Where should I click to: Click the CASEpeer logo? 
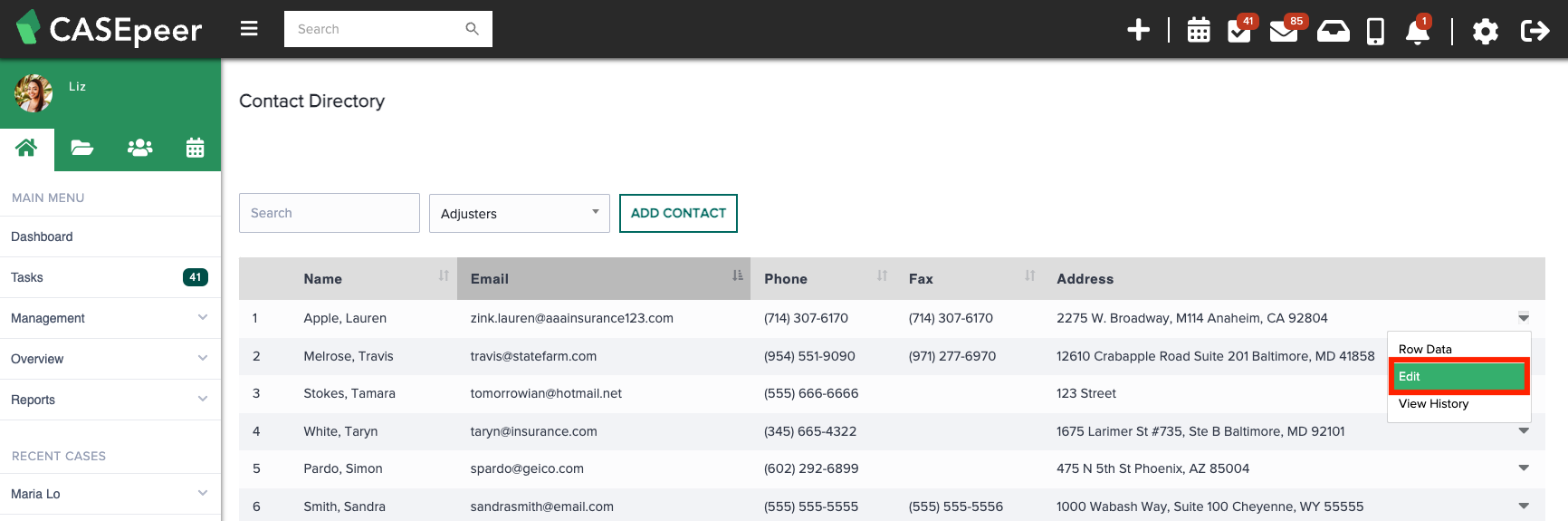tap(110, 29)
